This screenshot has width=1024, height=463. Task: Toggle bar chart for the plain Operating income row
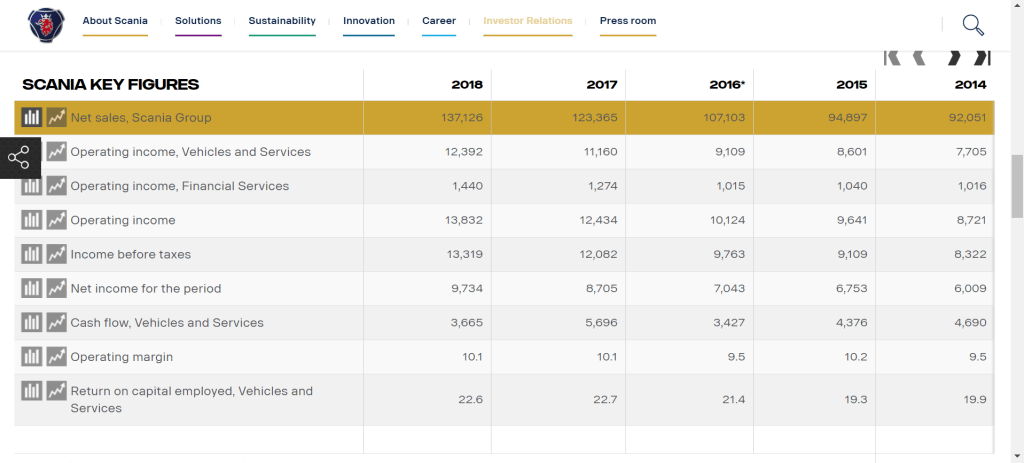point(32,220)
